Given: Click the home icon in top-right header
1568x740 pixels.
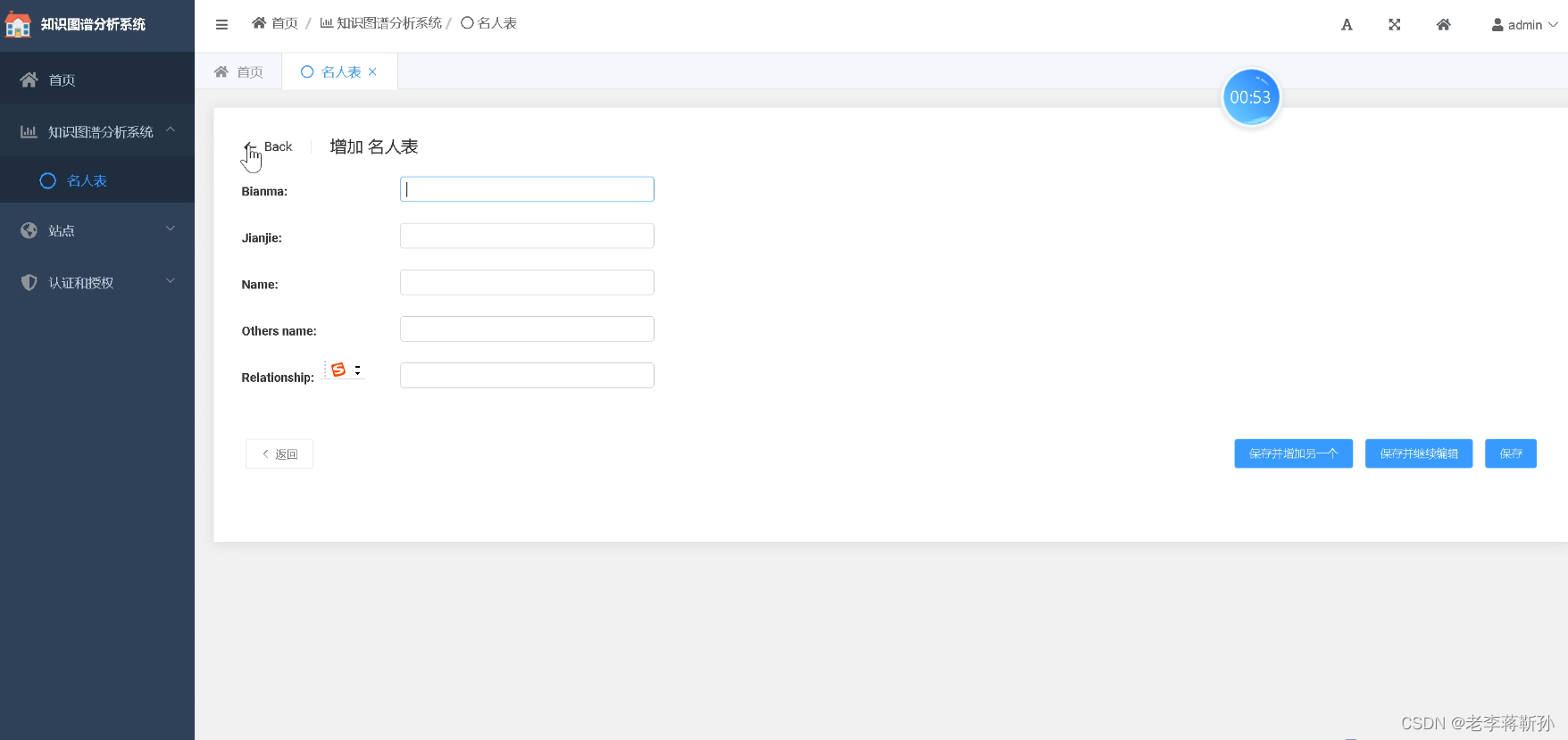Looking at the screenshot, I should point(1443,25).
